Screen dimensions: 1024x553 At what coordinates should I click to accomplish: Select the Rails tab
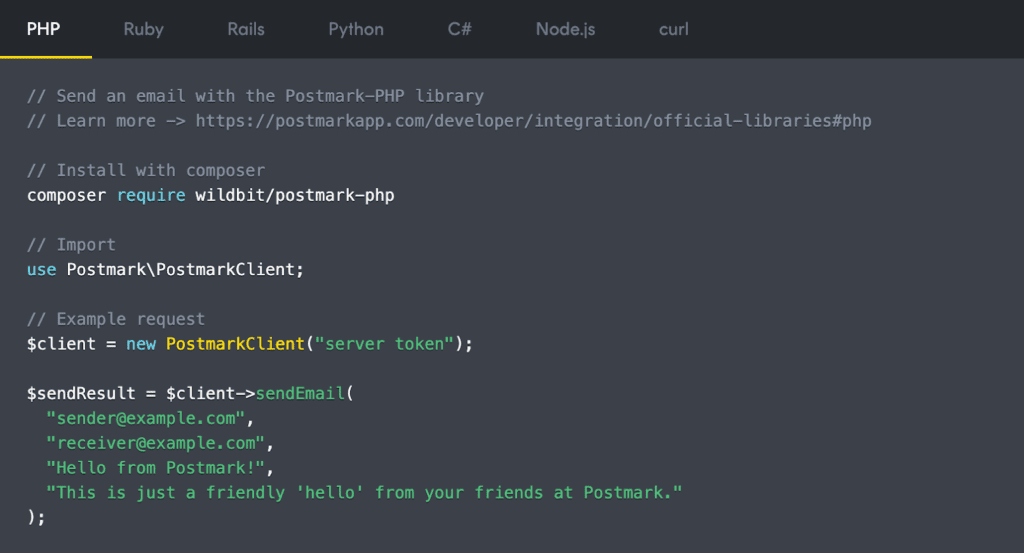pyautogui.click(x=245, y=29)
